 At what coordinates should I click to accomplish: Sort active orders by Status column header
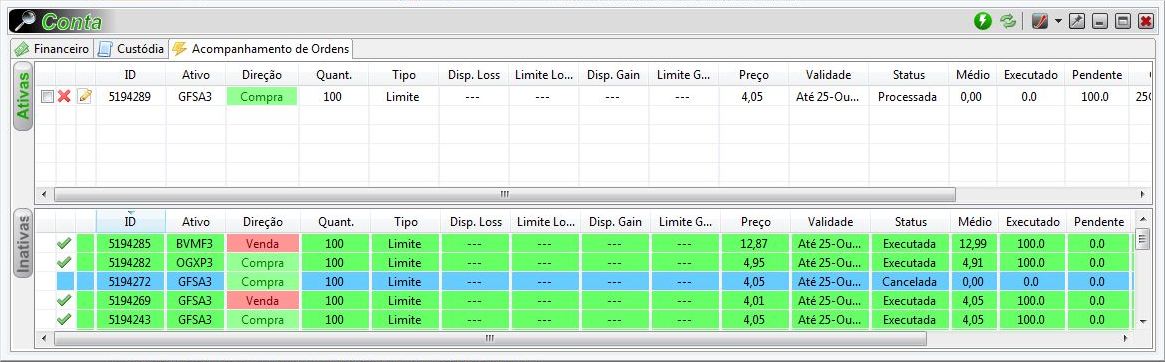909,75
